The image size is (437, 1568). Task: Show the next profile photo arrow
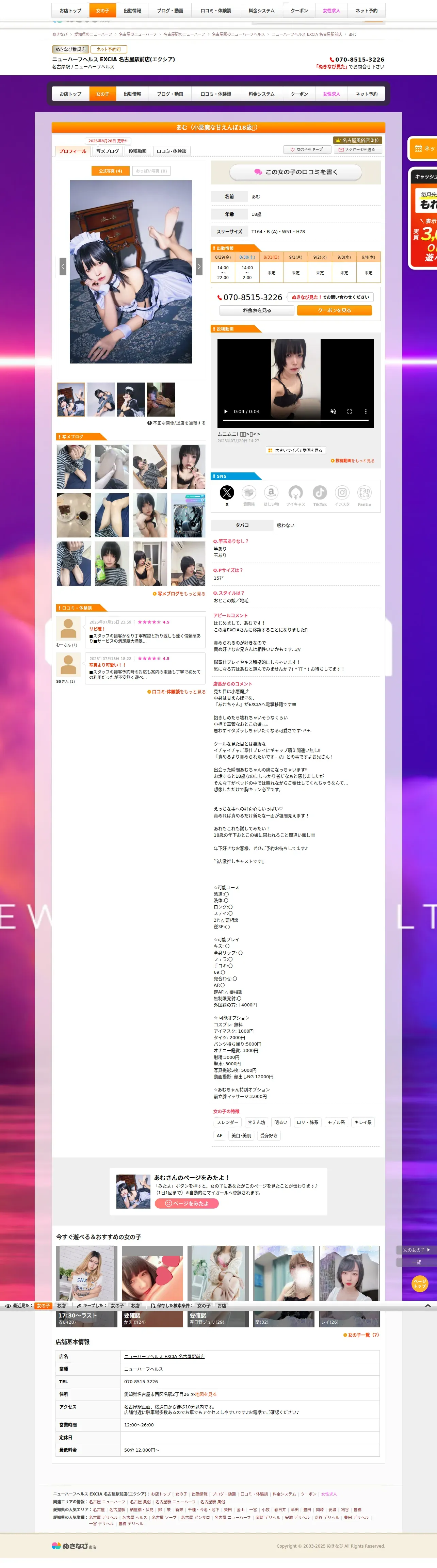pyautogui.click(x=199, y=266)
